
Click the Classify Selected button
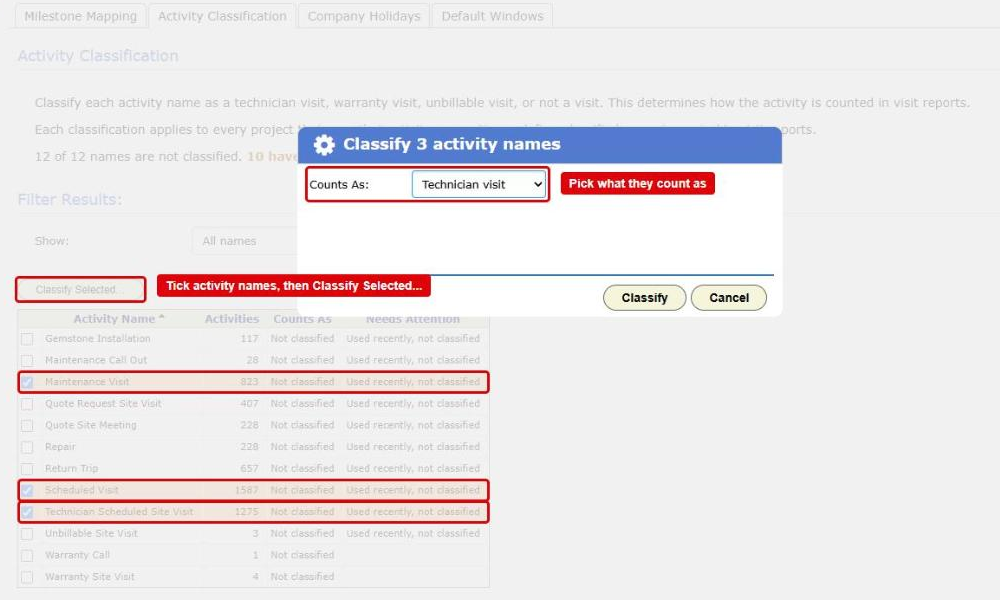pos(80,289)
